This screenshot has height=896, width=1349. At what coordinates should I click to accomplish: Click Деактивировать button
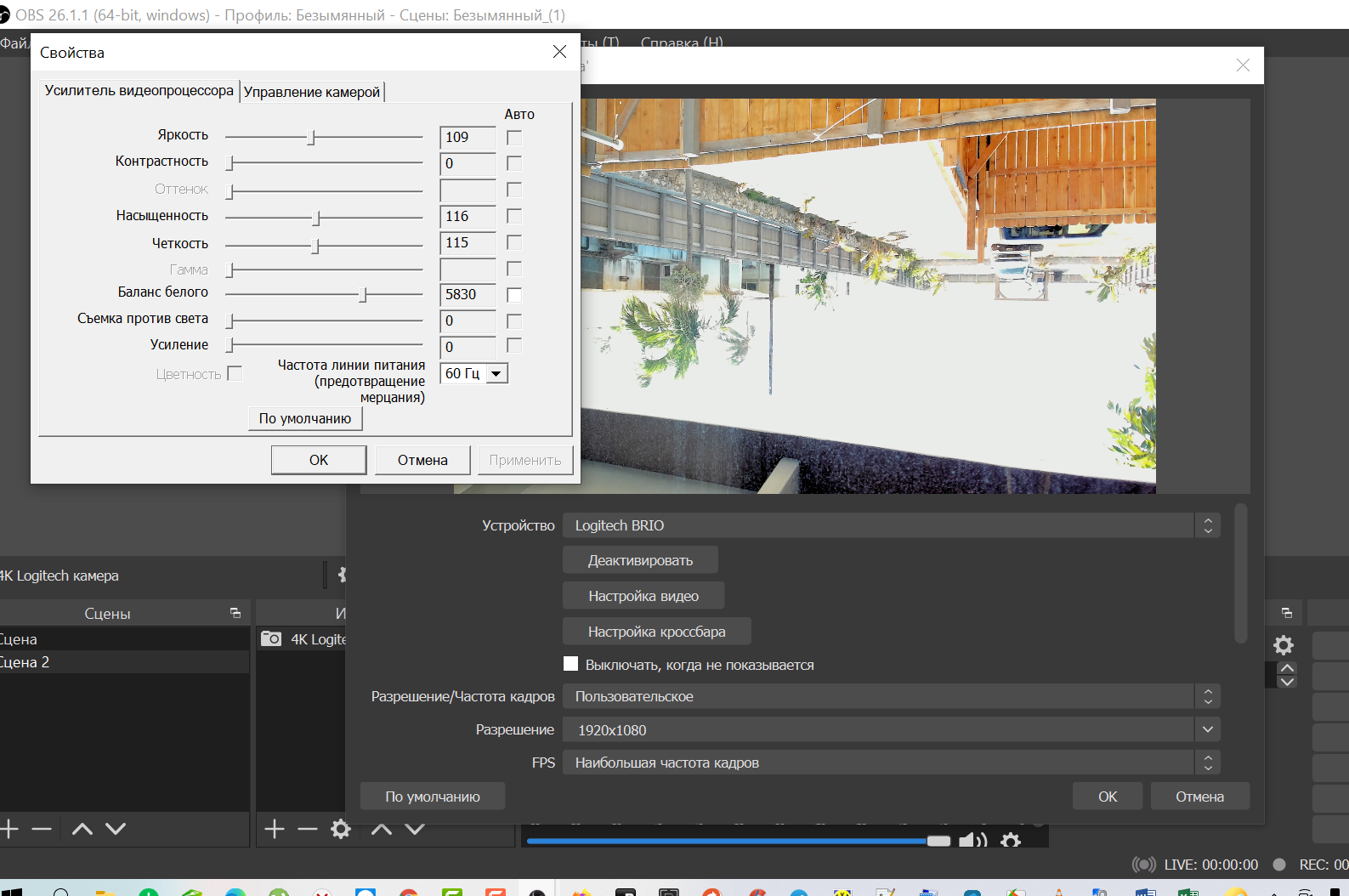click(640, 560)
